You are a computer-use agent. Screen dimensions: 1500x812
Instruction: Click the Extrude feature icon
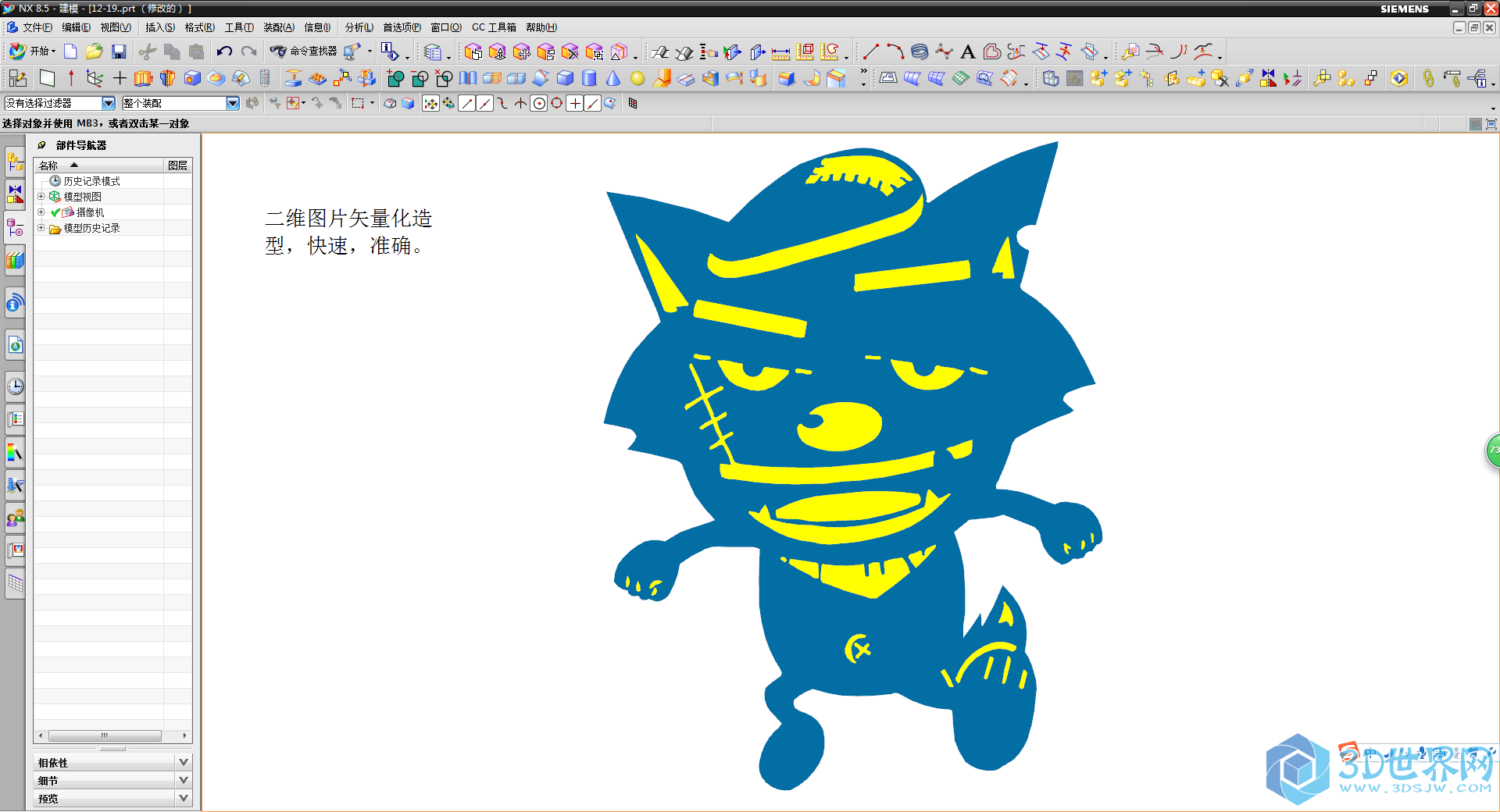coord(143,78)
